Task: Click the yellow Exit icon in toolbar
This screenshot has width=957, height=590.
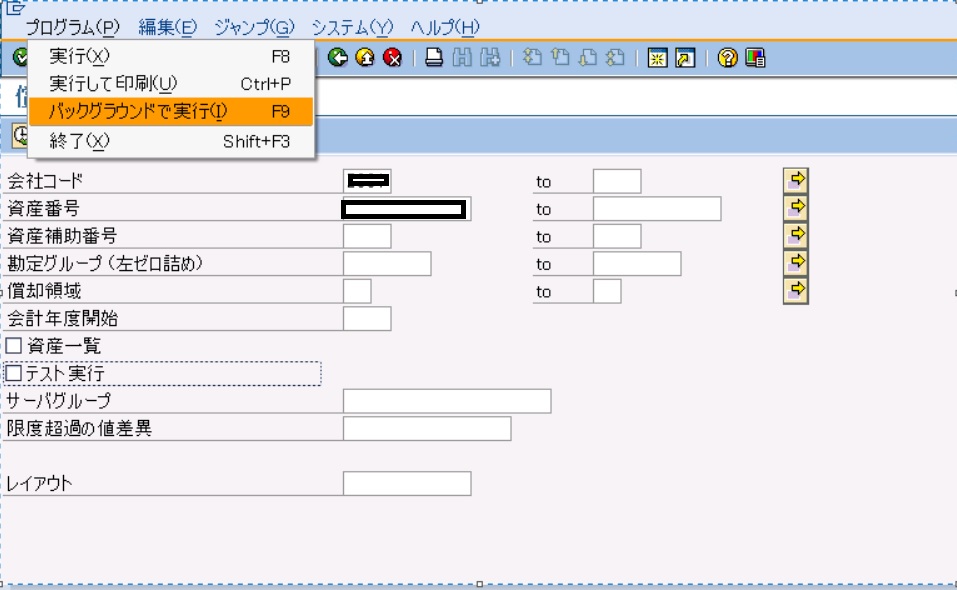Action: [365, 58]
